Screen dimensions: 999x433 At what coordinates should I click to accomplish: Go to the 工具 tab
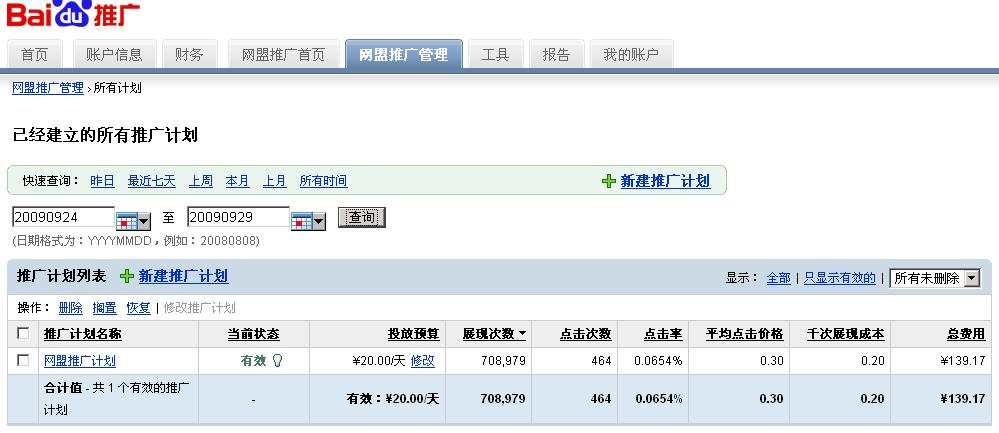(495, 55)
